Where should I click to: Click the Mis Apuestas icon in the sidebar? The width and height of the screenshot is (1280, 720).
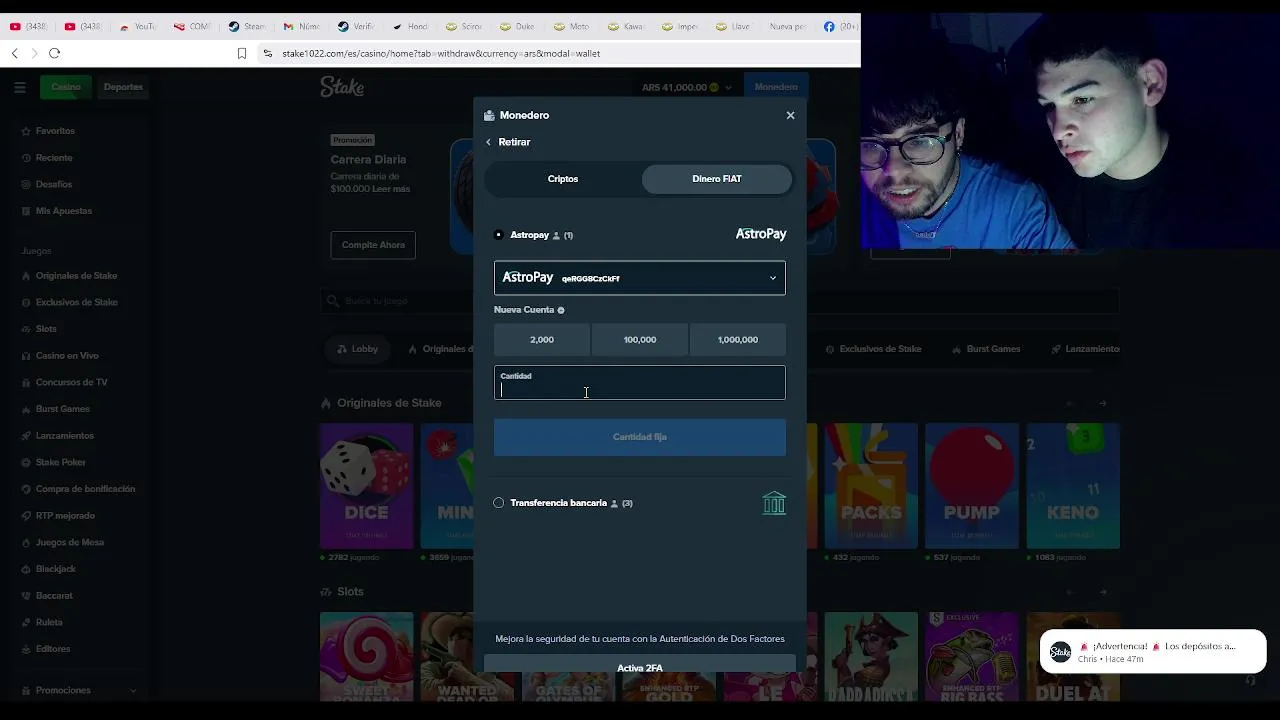click(27, 211)
